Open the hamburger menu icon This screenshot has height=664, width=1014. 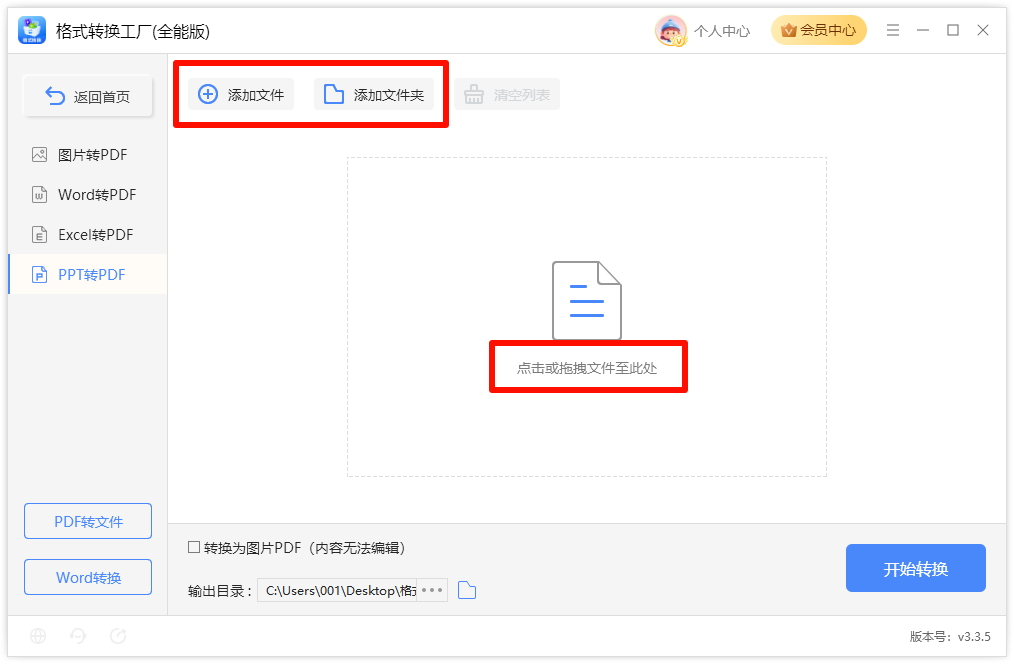(x=893, y=30)
